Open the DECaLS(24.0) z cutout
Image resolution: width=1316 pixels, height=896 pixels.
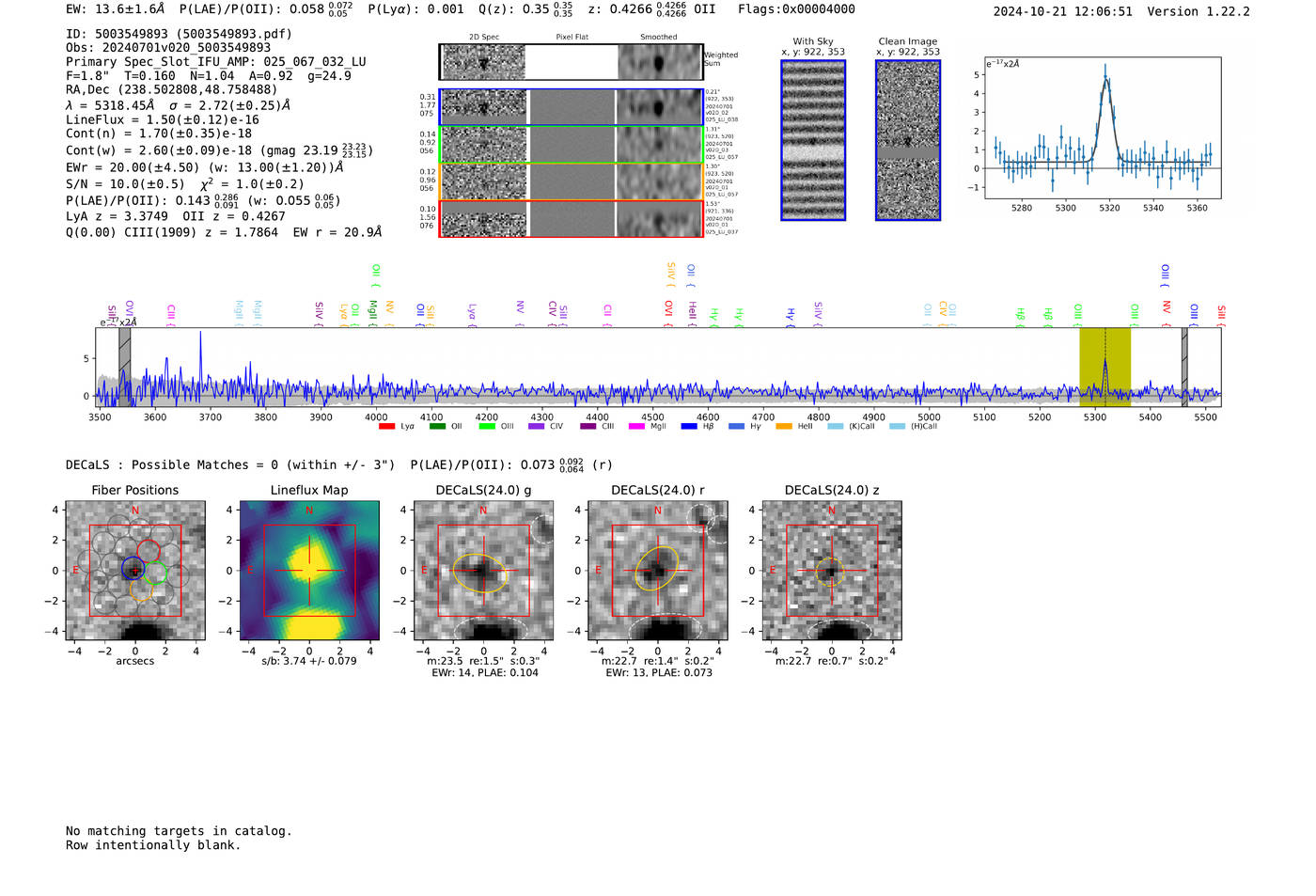click(x=832, y=571)
